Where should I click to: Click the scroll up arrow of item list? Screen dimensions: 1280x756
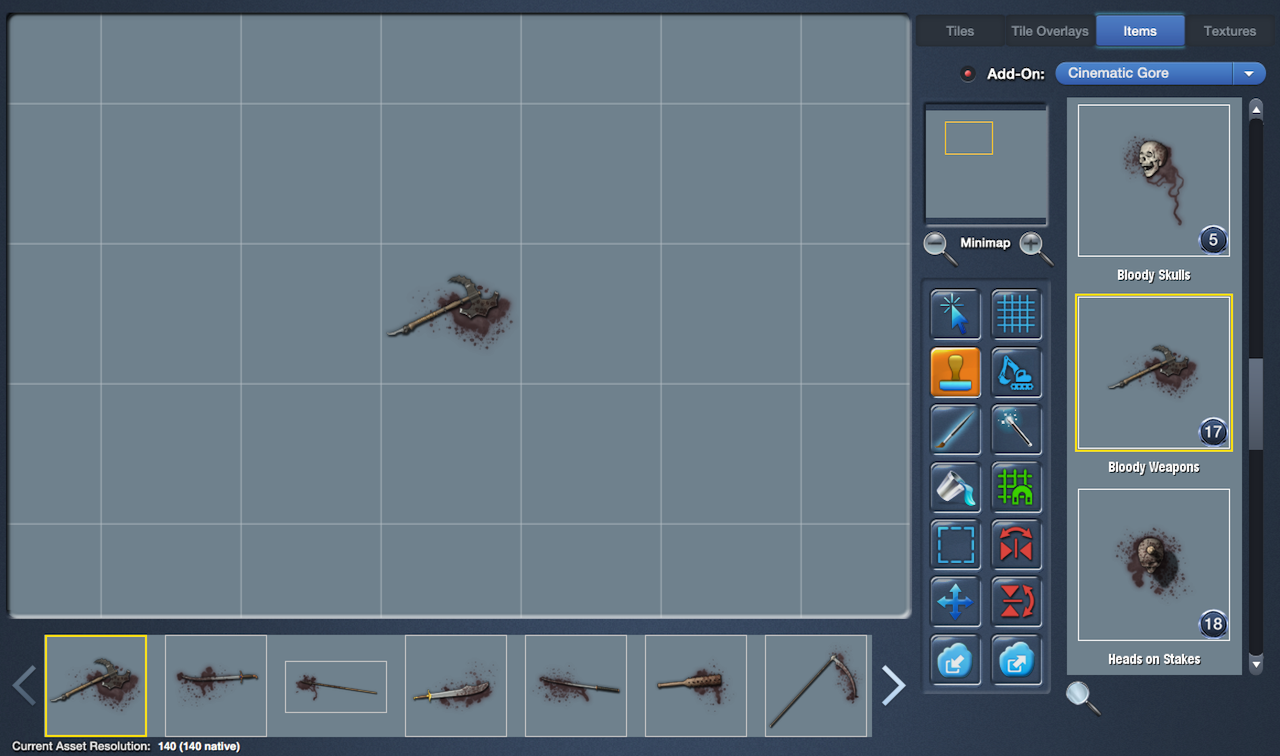click(x=1257, y=108)
